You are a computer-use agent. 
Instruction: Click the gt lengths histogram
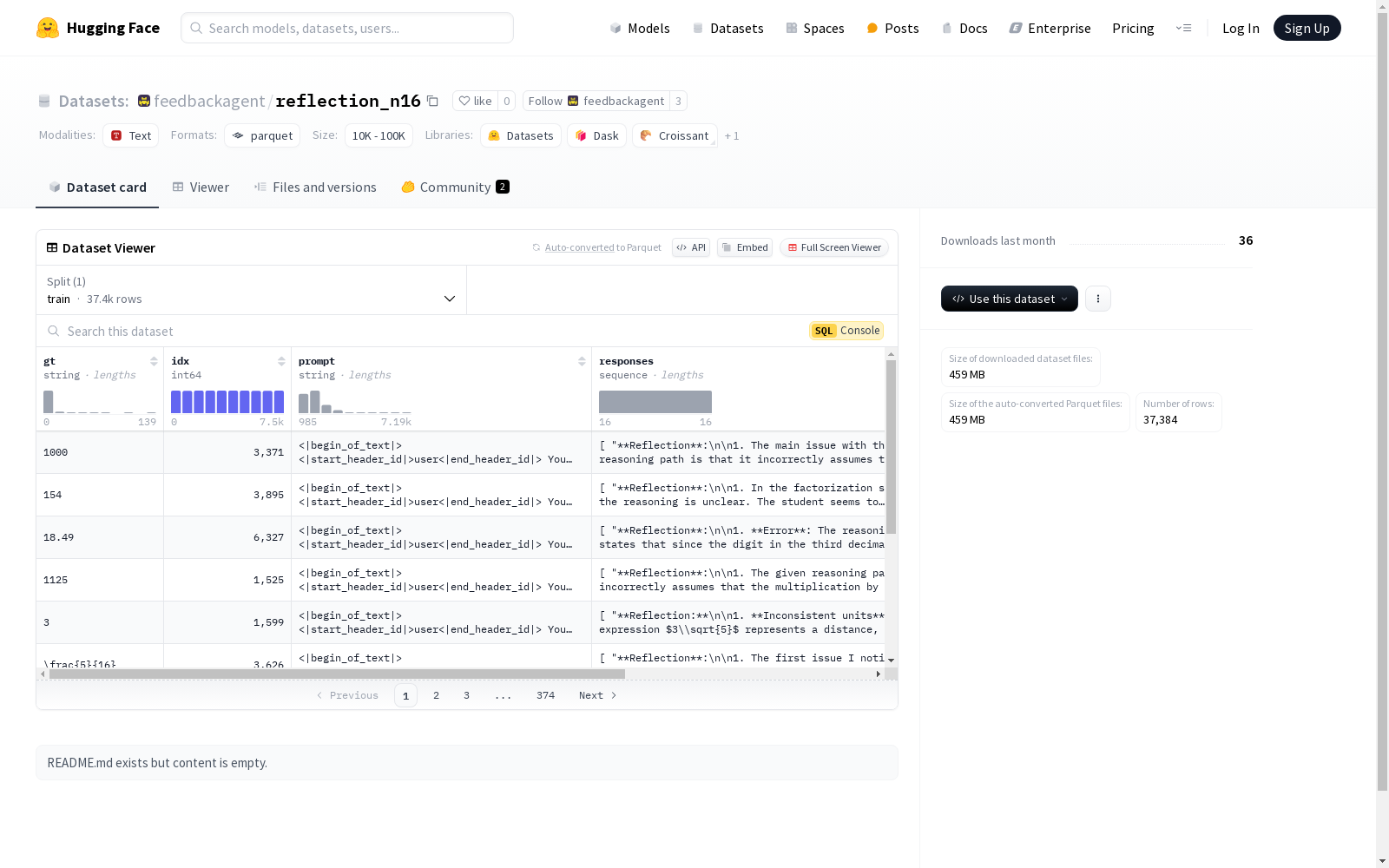100,402
